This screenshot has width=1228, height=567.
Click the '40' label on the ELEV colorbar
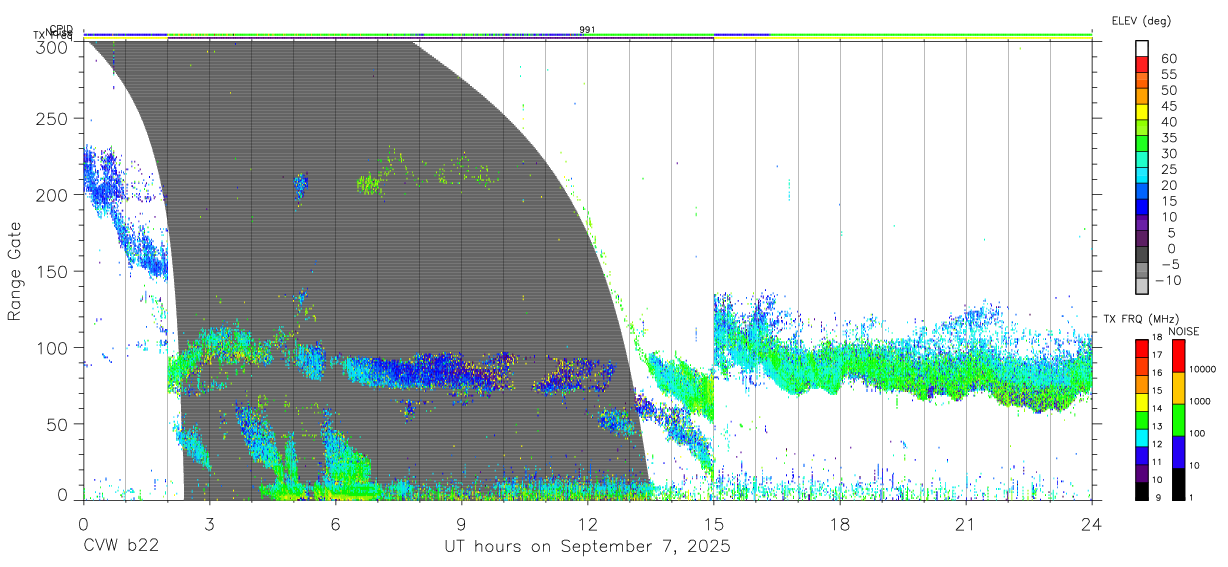pyautogui.click(x=1168, y=122)
